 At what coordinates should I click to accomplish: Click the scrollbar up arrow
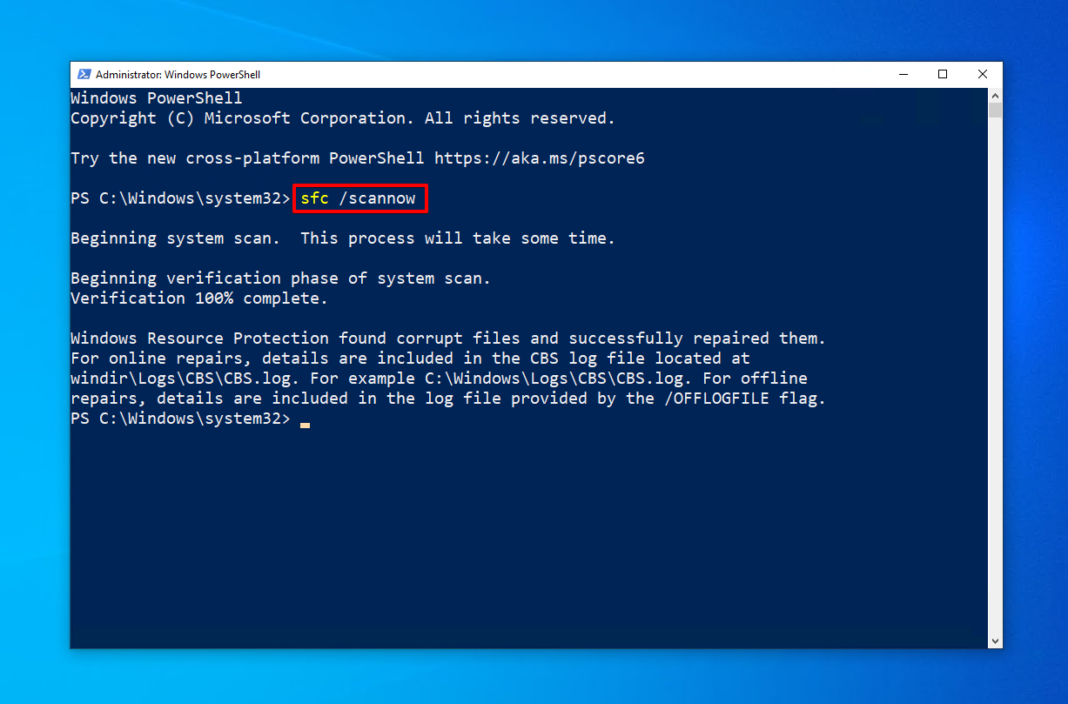tap(994, 95)
